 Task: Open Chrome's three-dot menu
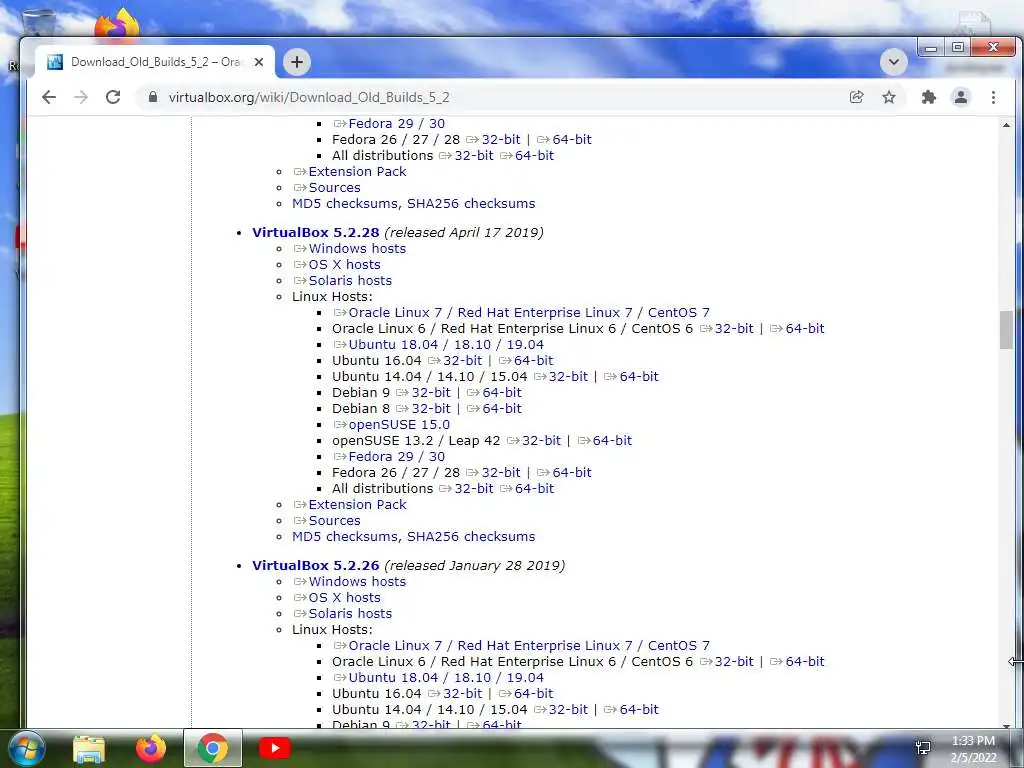tap(993, 97)
